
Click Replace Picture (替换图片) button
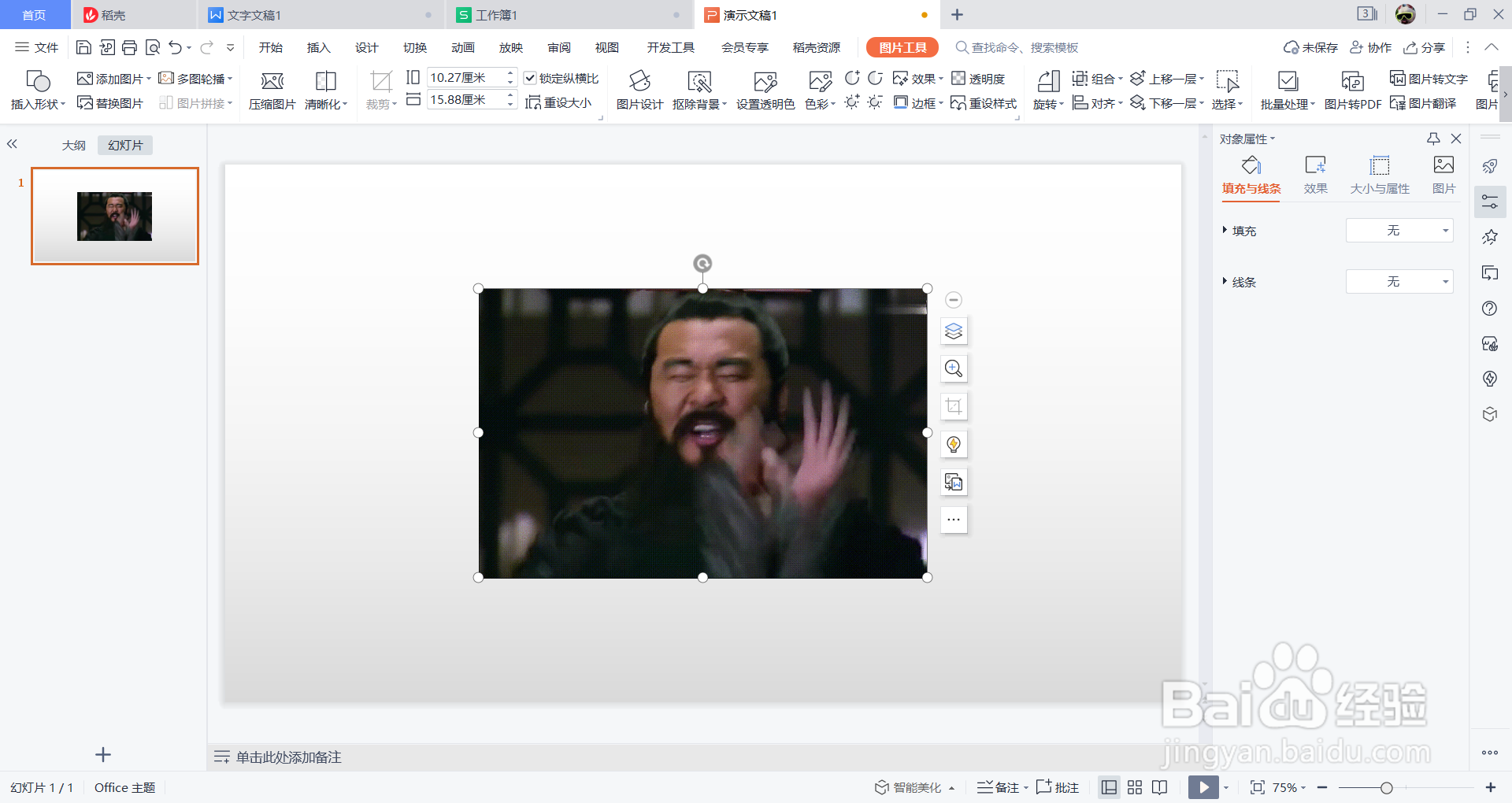(110, 103)
